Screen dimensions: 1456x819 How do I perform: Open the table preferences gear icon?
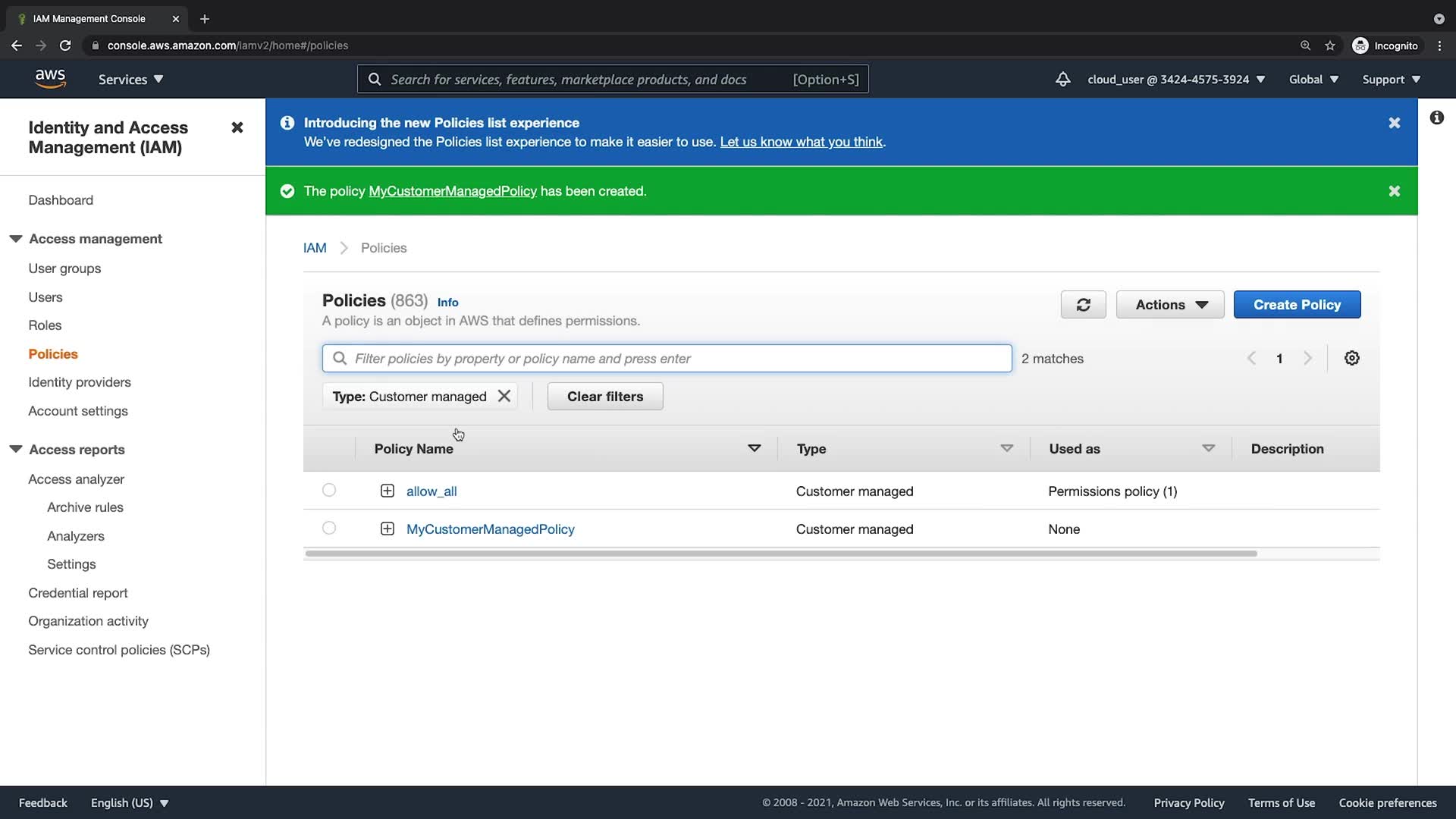tap(1351, 358)
